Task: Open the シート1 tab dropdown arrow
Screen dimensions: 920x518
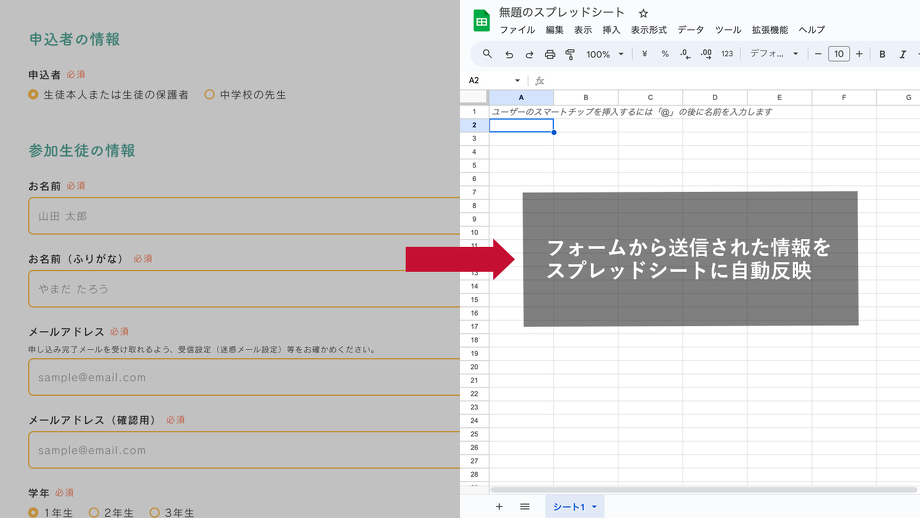Action: point(594,507)
